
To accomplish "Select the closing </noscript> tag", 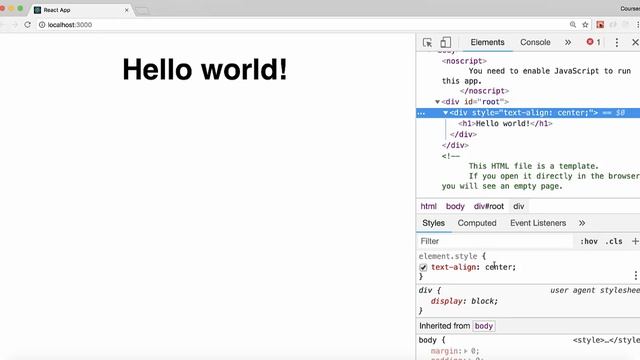I will tap(484, 91).
